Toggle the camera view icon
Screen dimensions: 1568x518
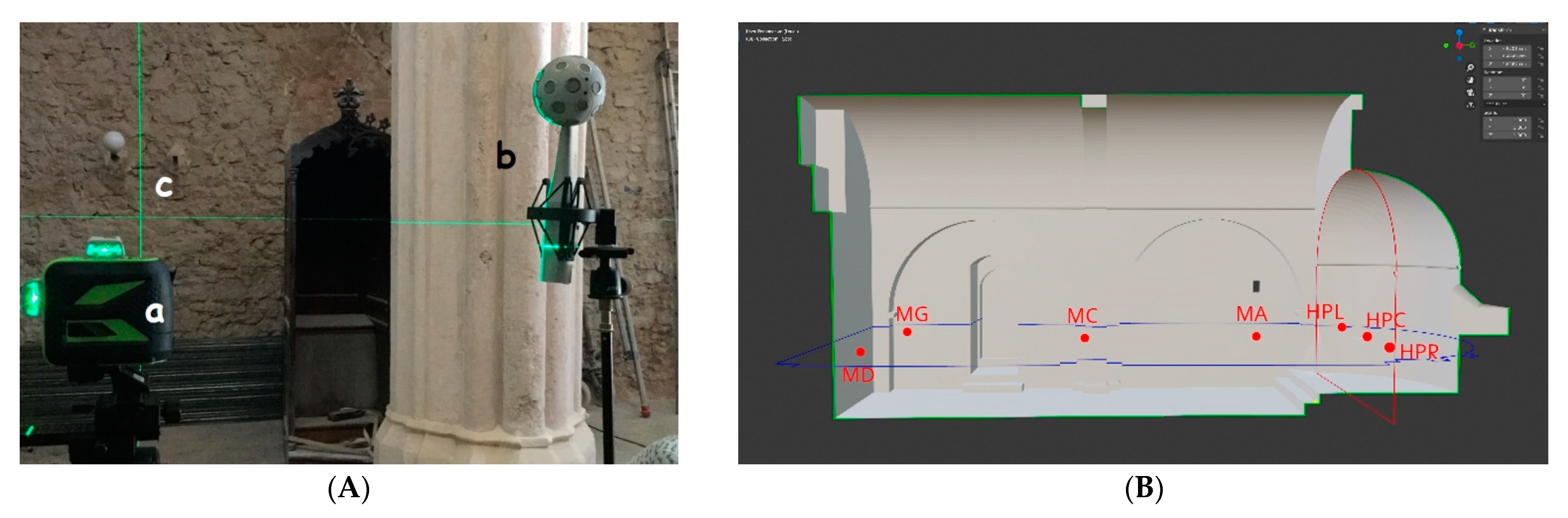[x=1471, y=93]
